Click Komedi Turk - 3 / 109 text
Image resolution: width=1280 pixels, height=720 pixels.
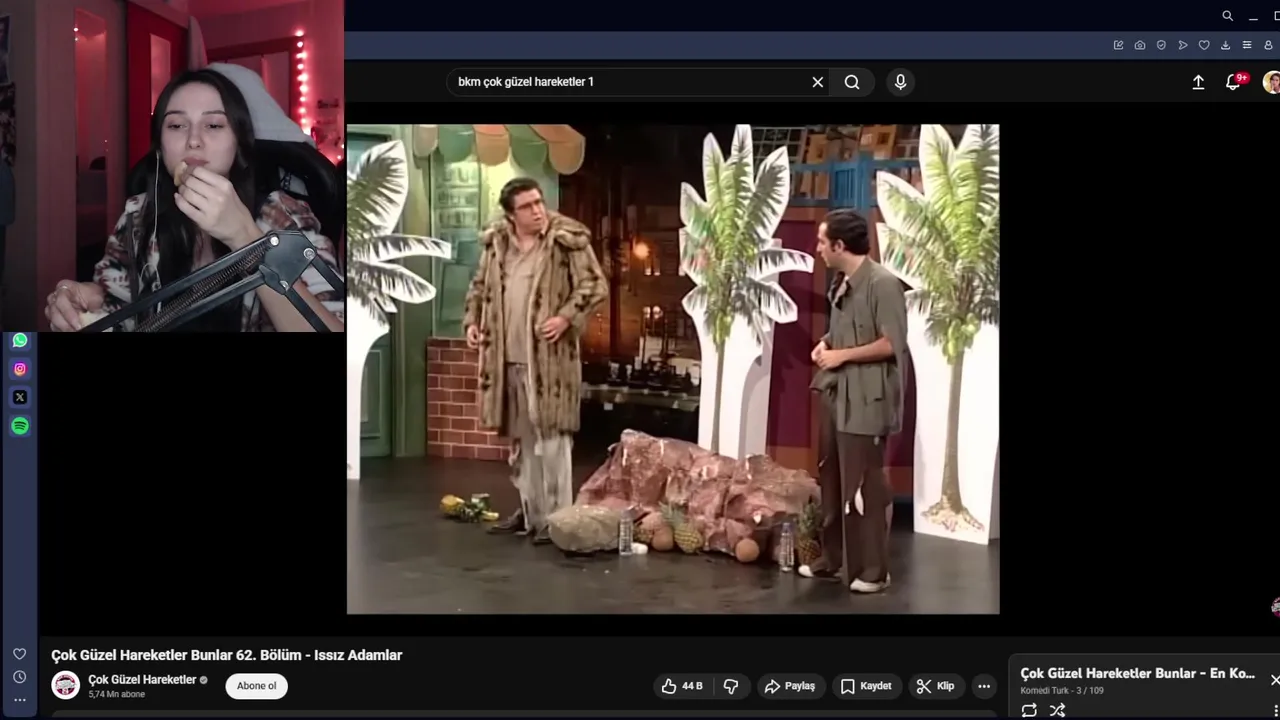1062,691
